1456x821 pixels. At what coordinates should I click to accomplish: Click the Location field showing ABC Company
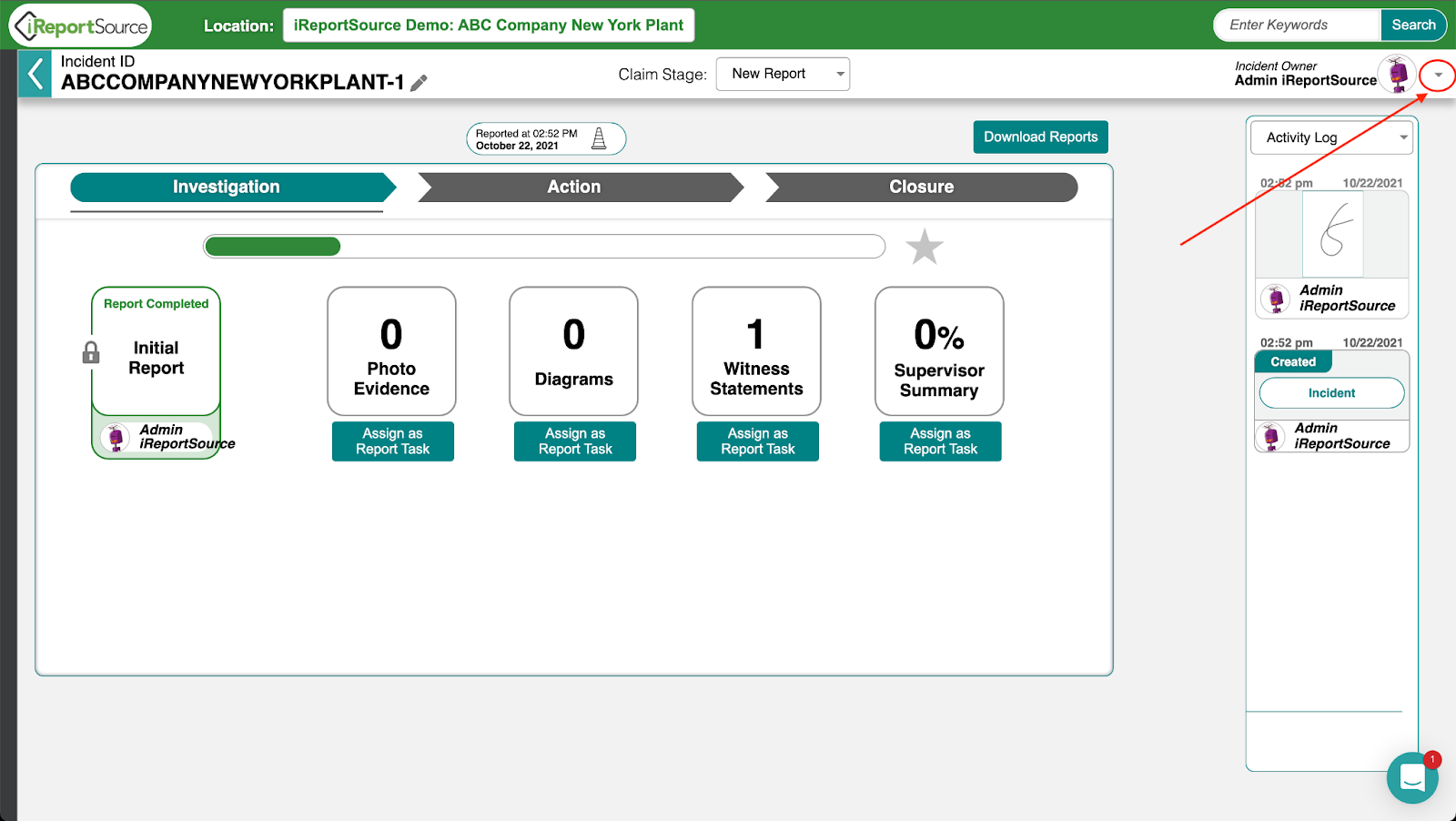[x=489, y=25]
